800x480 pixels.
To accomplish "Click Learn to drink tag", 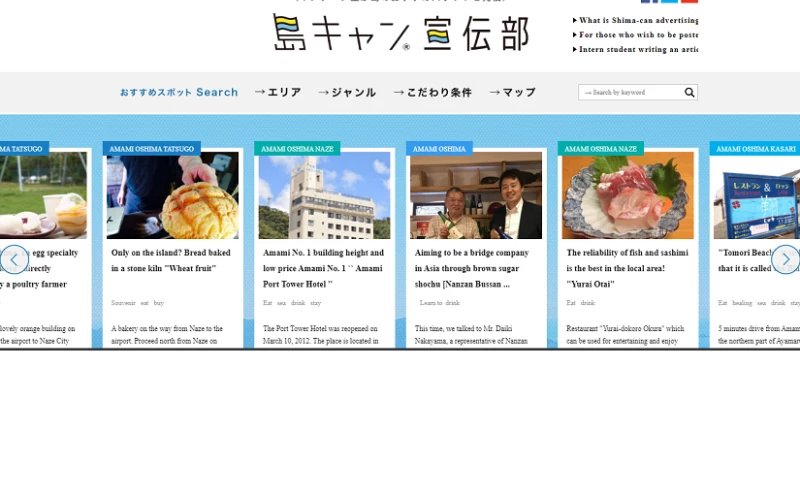I will click(x=439, y=303).
